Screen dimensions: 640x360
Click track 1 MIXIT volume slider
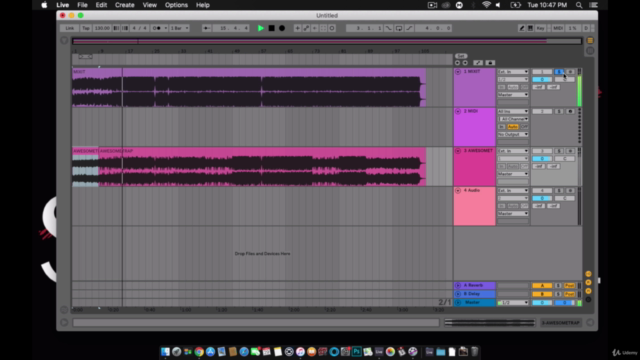[x=542, y=79]
